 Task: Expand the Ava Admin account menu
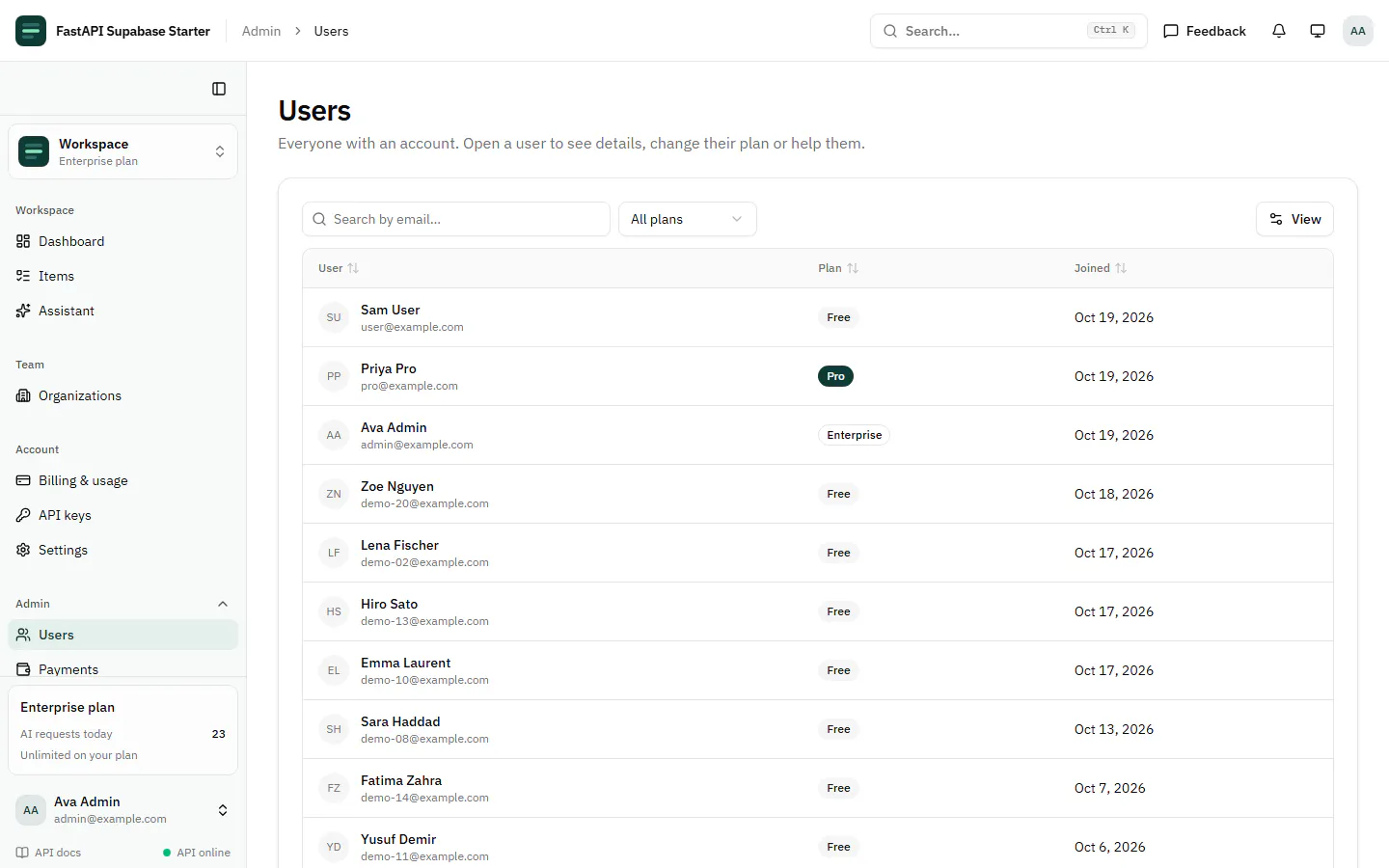[123, 810]
